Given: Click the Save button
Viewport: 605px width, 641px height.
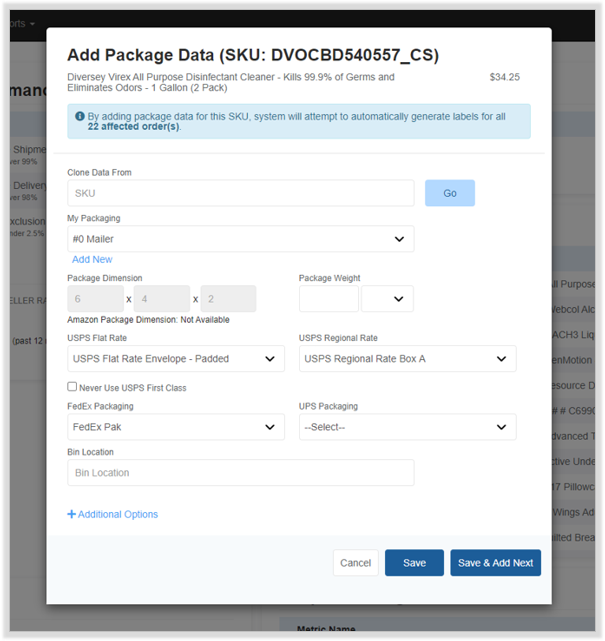Looking at the screenshot, I should [x=414, y=563].
